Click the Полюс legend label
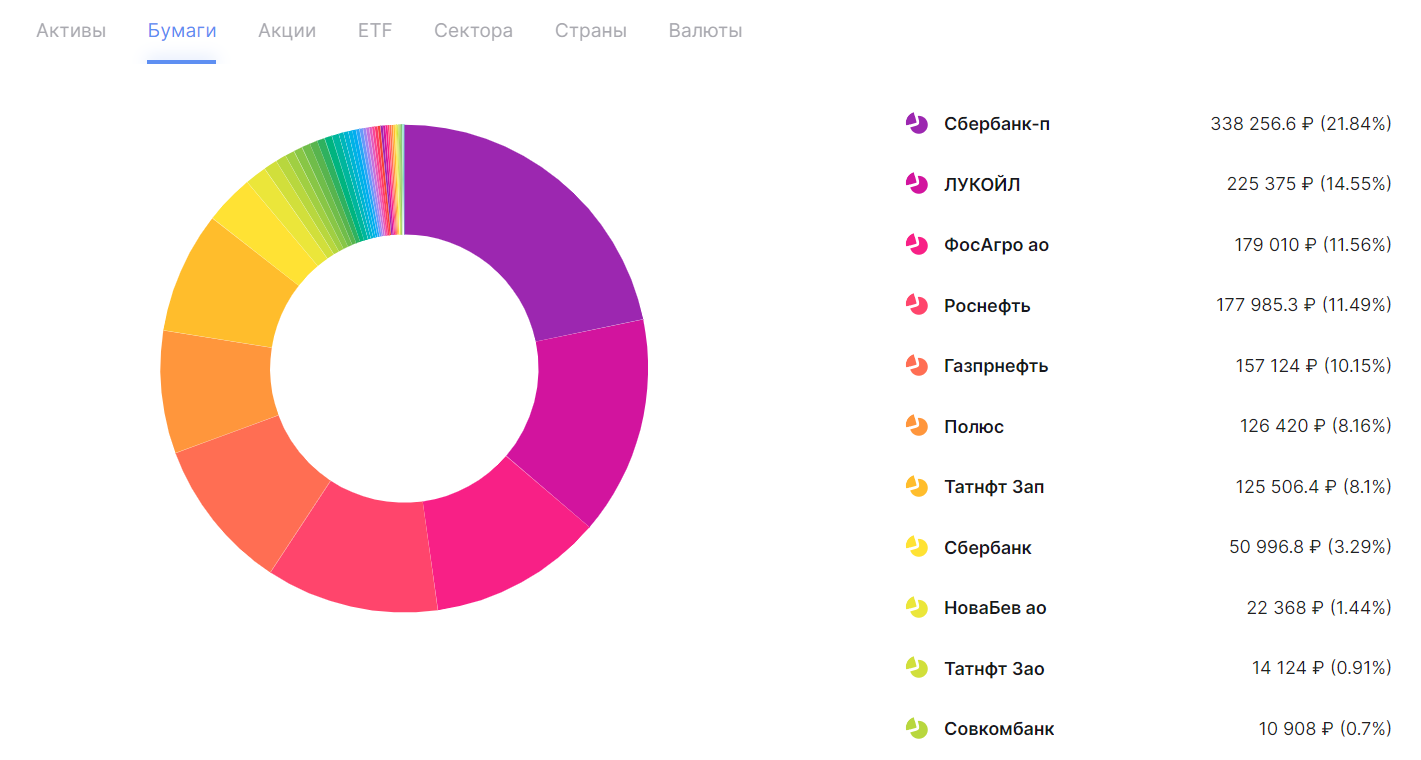Viewport: 1421px width, 760px height. pos(974,426)
